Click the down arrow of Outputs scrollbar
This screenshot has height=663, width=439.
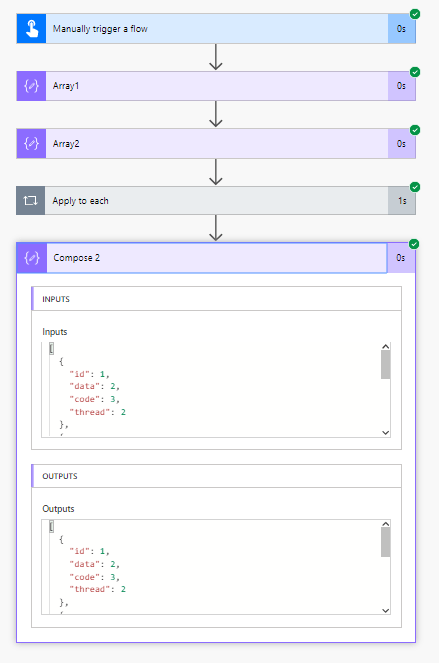click(x=385, y=610)
